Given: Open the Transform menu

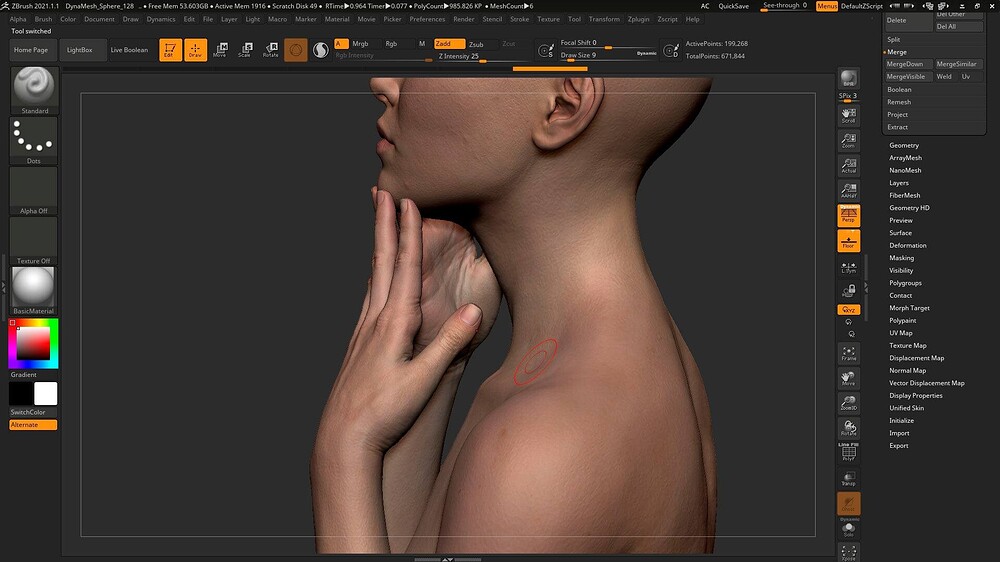Looking at the screenshot, I should tap(604, 19).
